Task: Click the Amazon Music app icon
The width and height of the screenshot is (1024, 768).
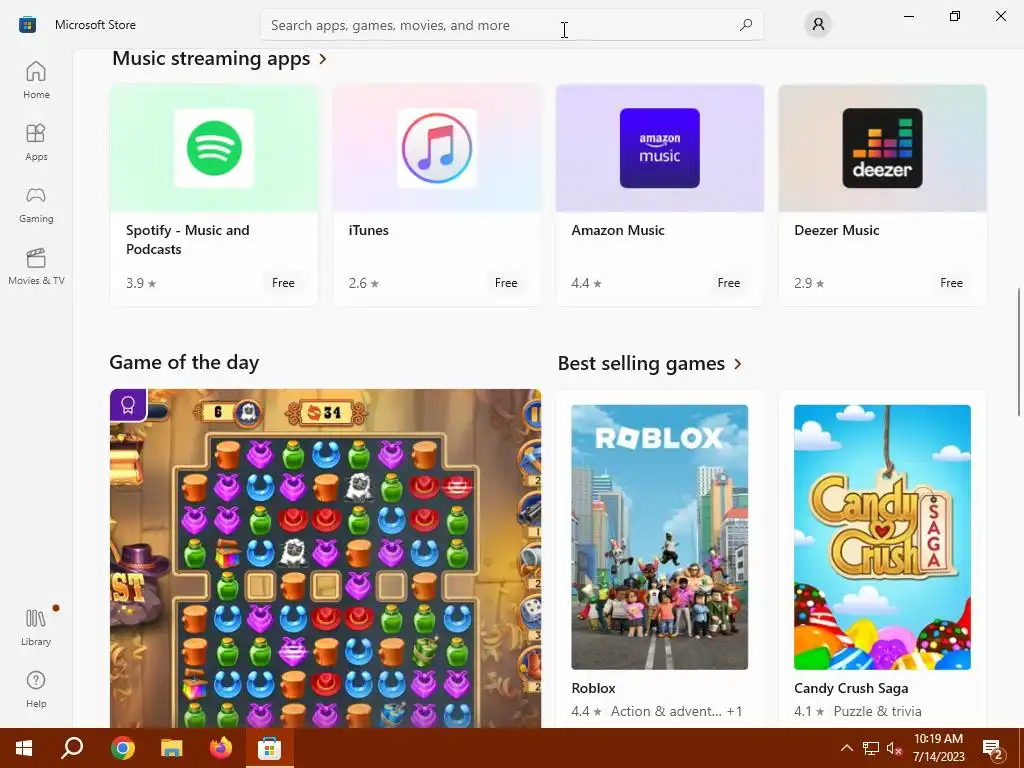Action: tap(660, 148)
